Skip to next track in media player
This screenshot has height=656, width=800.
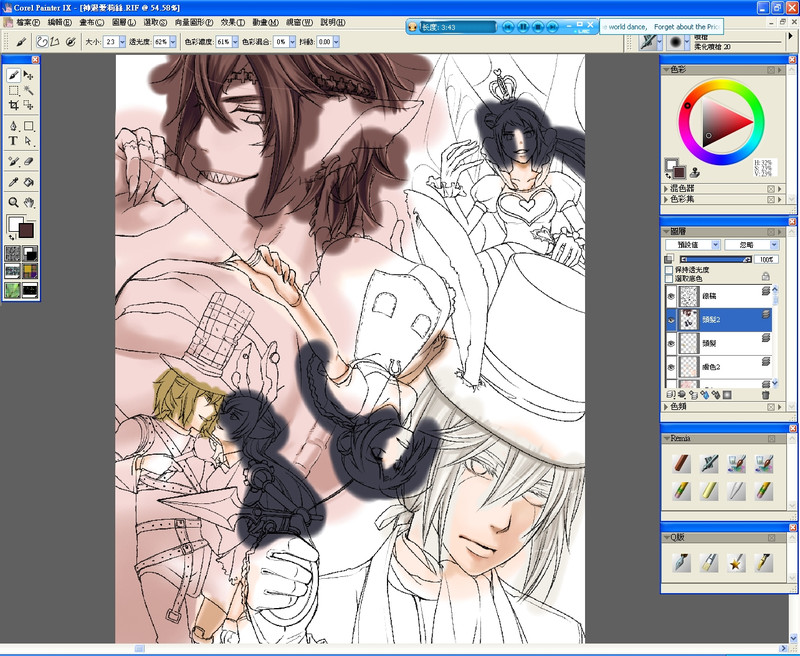553,27
